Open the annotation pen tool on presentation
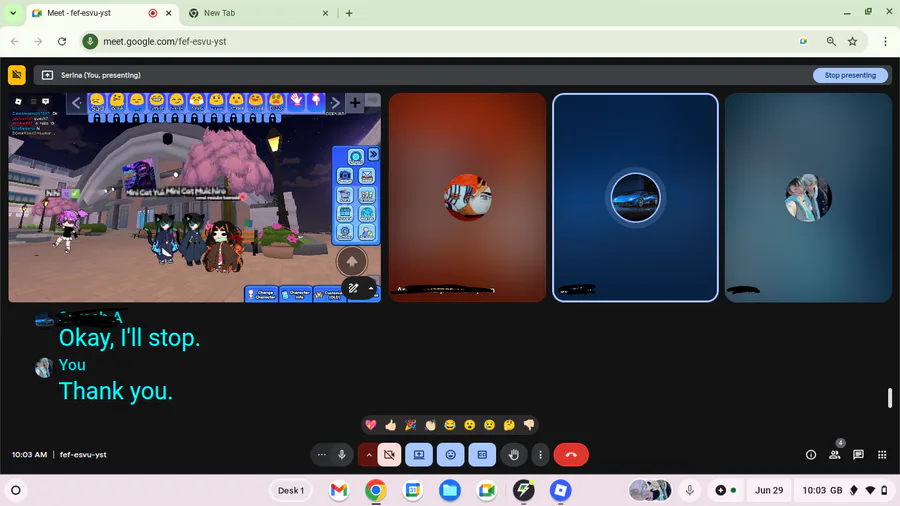The image size is (900, 506). tap(354, 288)
